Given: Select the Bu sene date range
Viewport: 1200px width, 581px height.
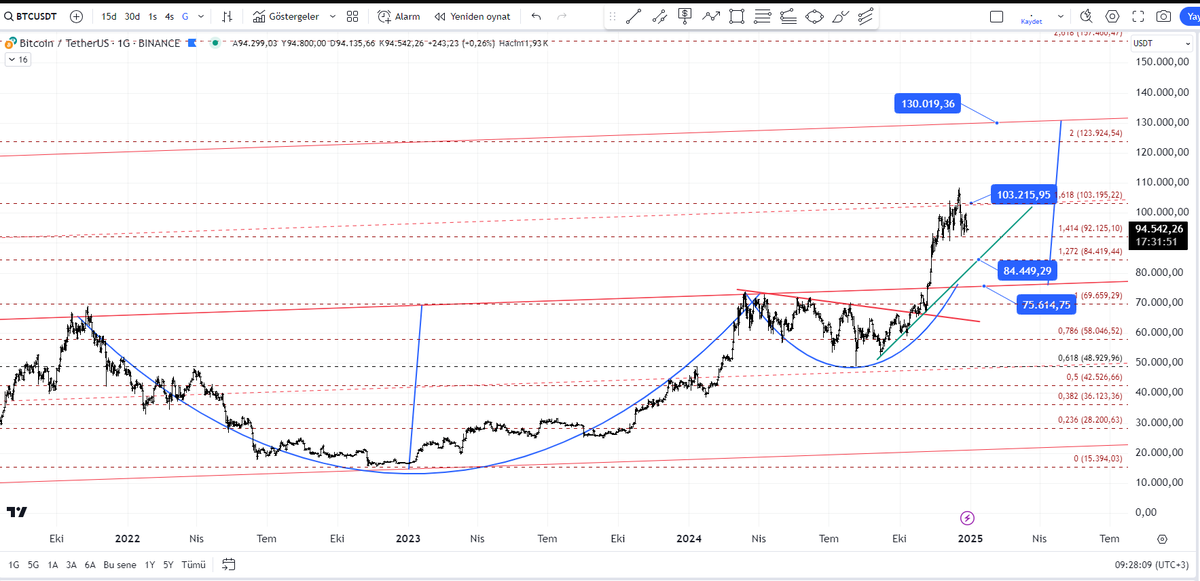Looking at the screenshot, I should pos(120,564).
